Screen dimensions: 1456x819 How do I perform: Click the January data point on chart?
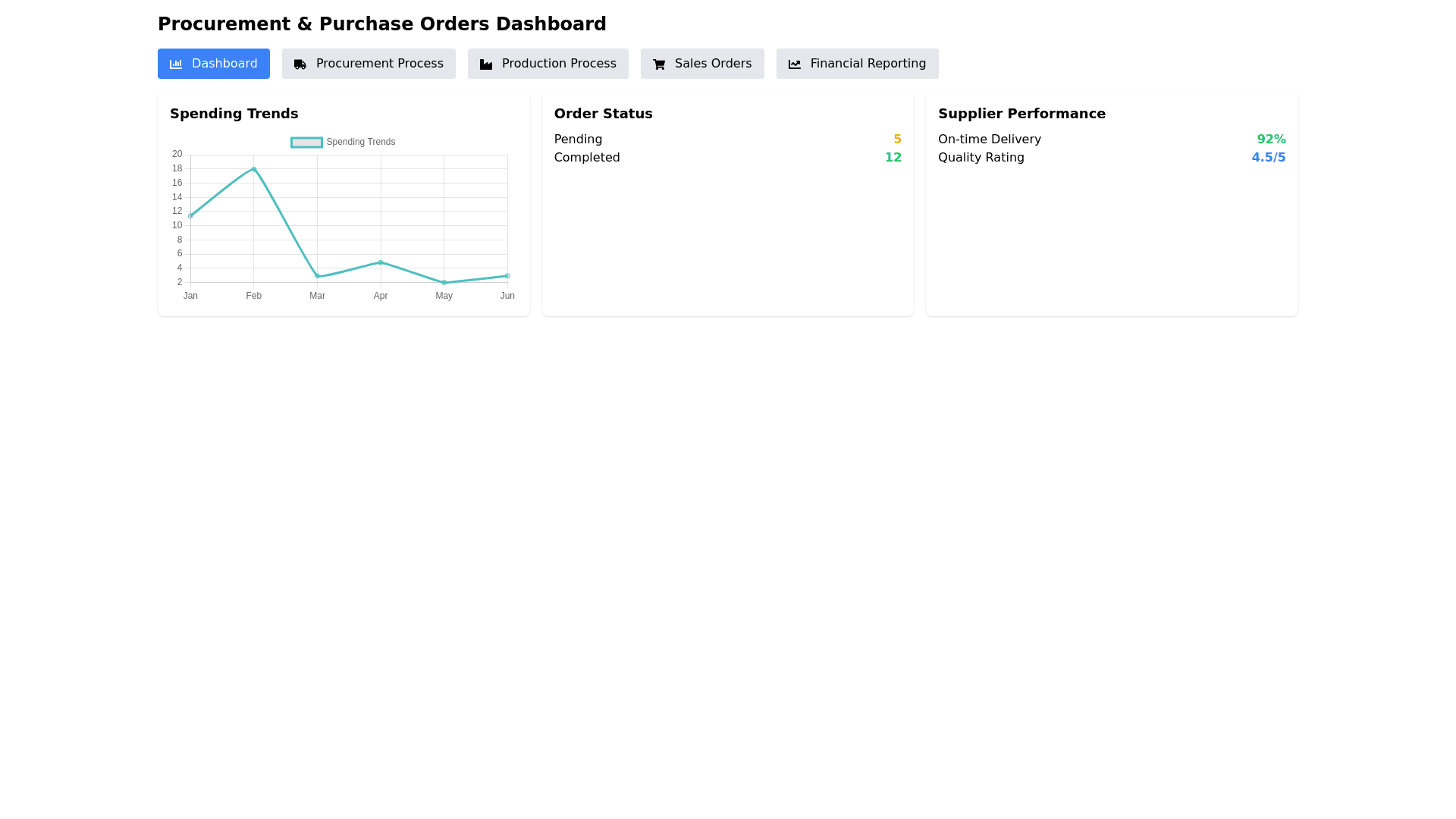[190, 216]
